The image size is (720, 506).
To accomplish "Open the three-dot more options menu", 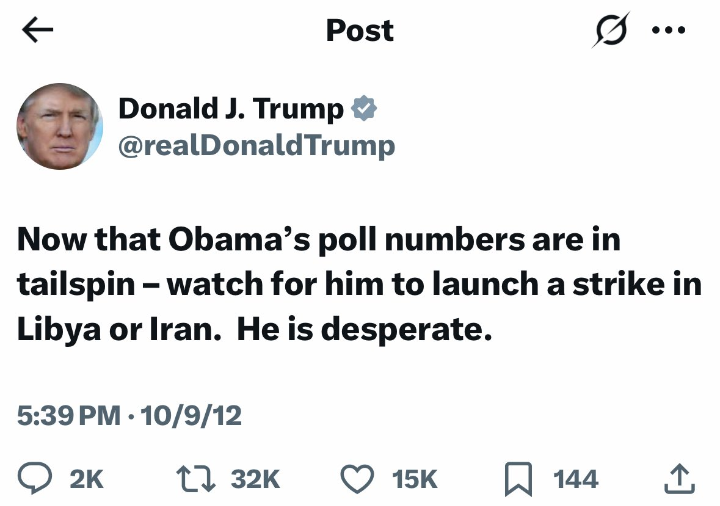I will point(668,30).
